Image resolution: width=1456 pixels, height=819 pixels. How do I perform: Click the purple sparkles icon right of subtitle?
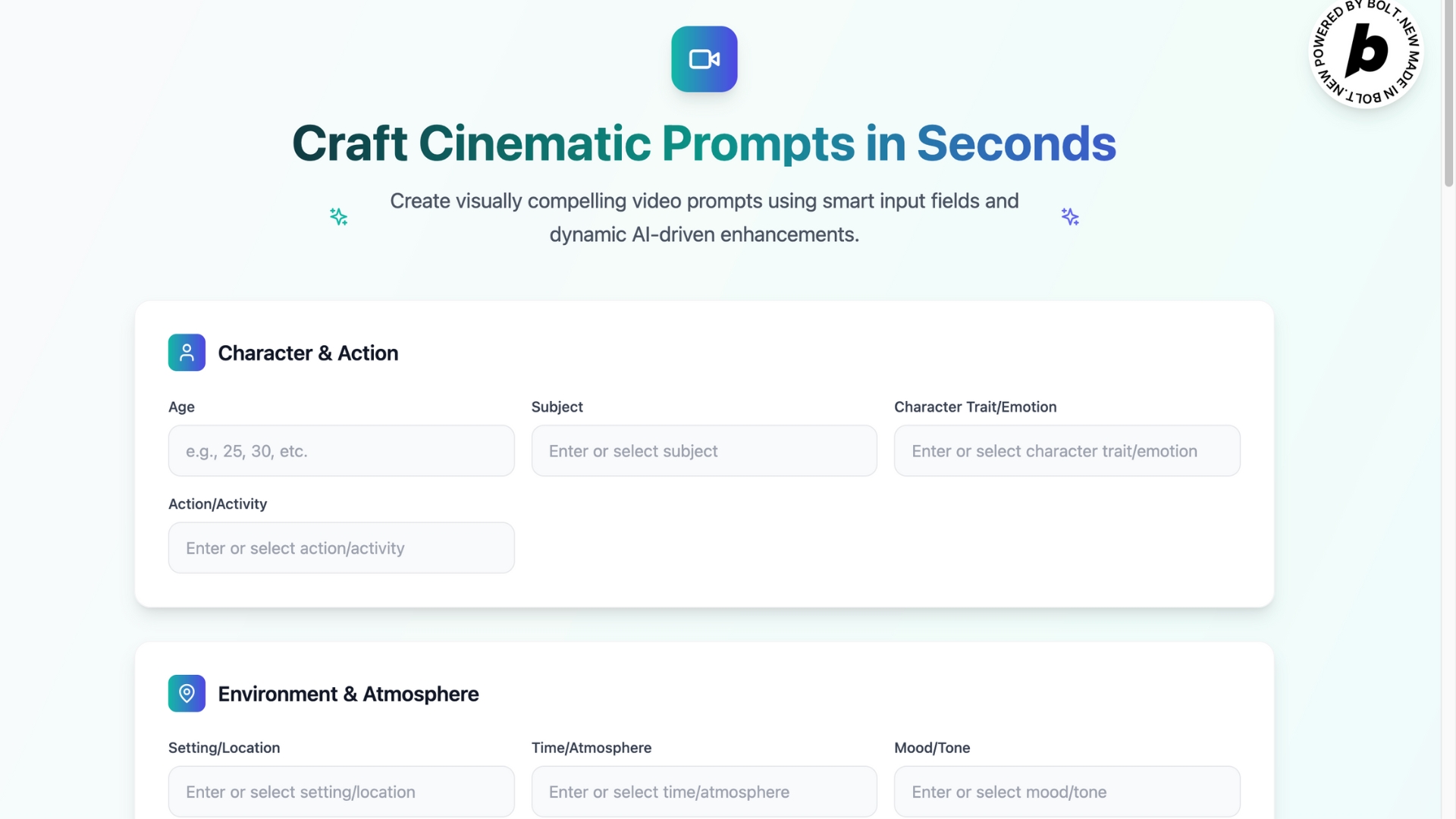tap(1069, 217)
